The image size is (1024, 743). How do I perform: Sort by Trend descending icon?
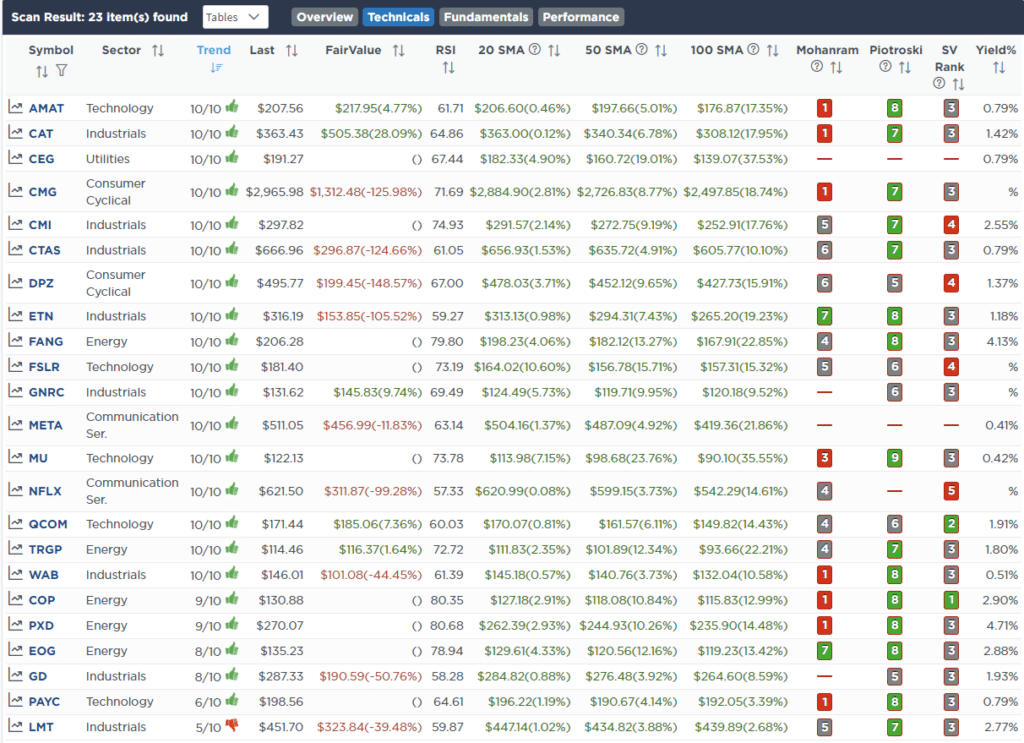point(216,68)
